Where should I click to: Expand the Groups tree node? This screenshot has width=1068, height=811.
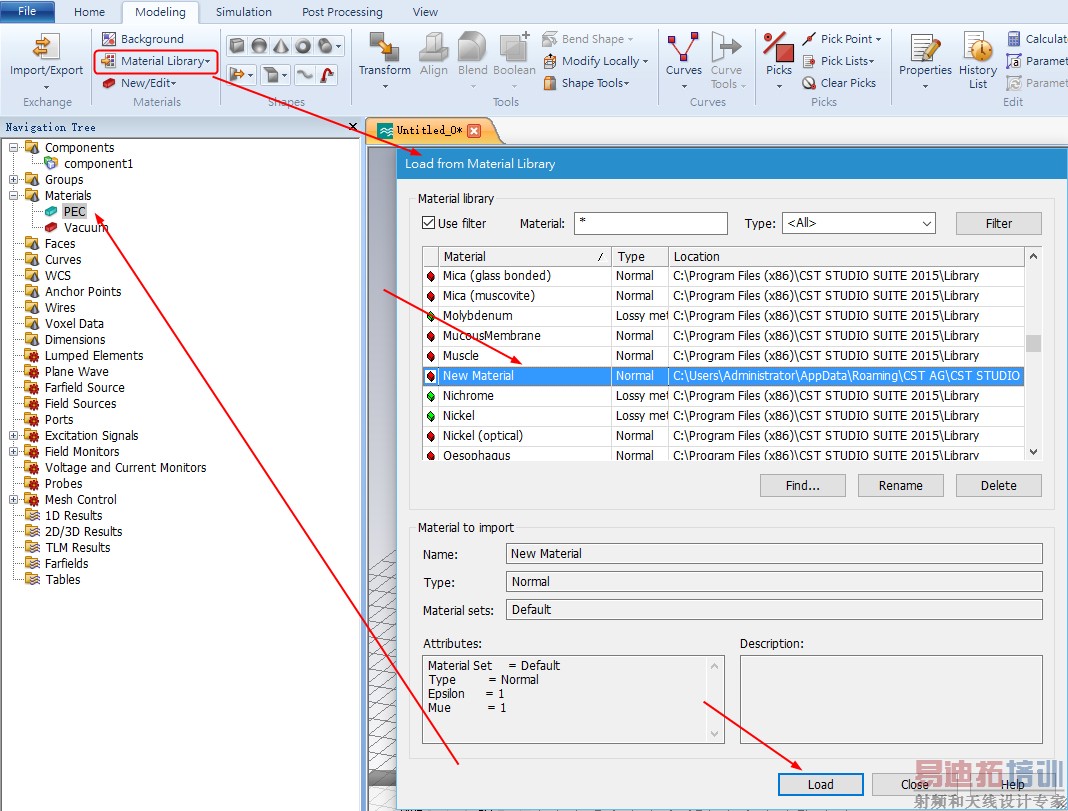(x=13, y=179)
